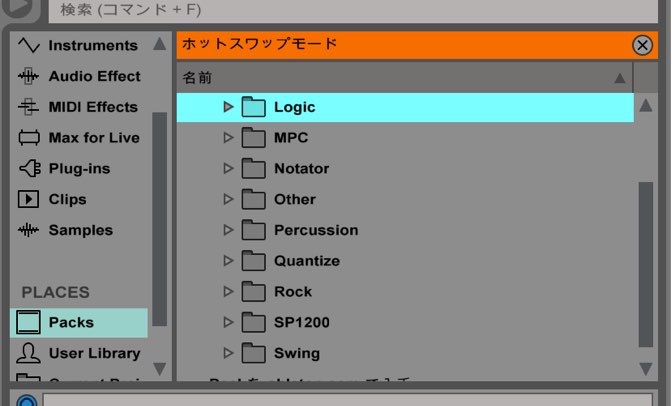Open Packs in Places
This screenshot has width=672, height=406.
coord(79,322)
